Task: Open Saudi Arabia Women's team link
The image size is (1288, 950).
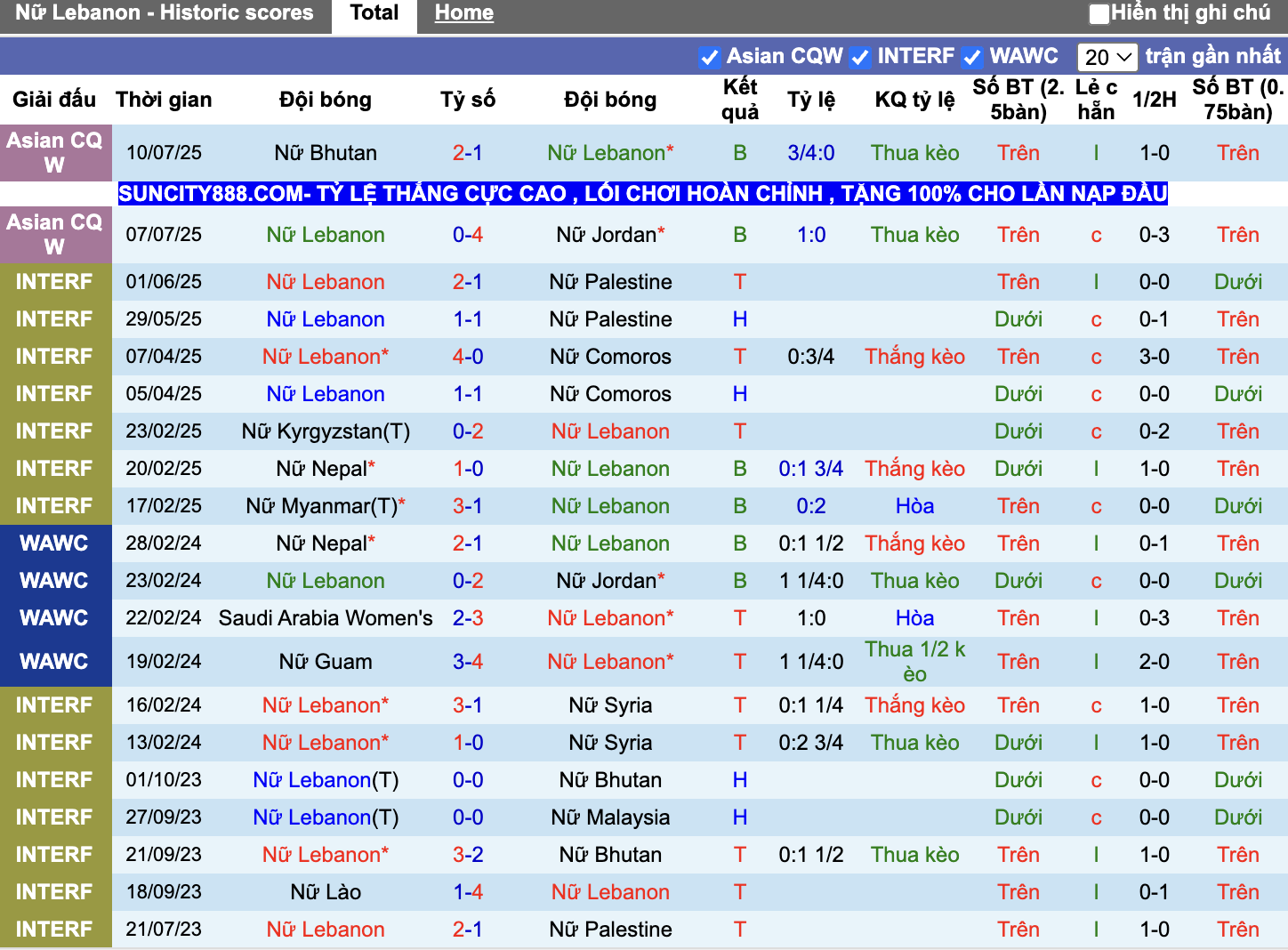Action: [326, 618]
